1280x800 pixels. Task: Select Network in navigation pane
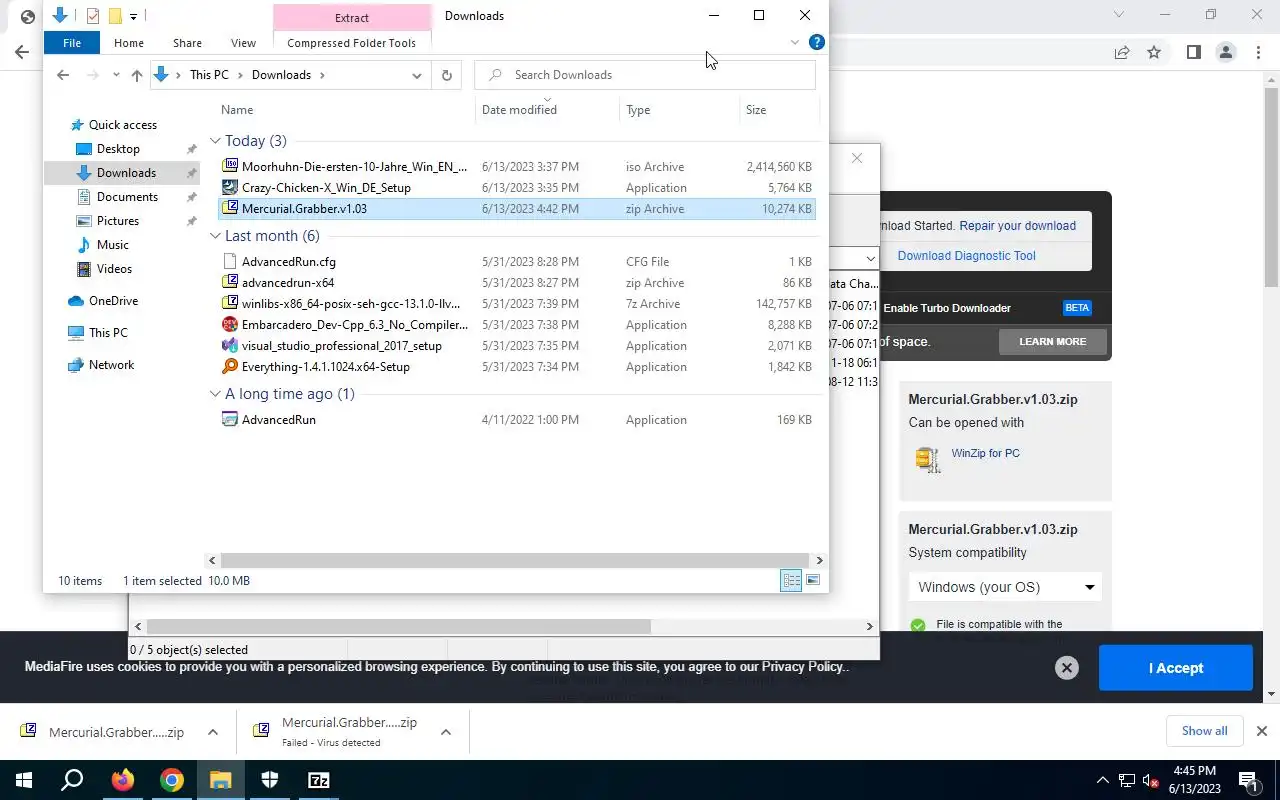111,365
